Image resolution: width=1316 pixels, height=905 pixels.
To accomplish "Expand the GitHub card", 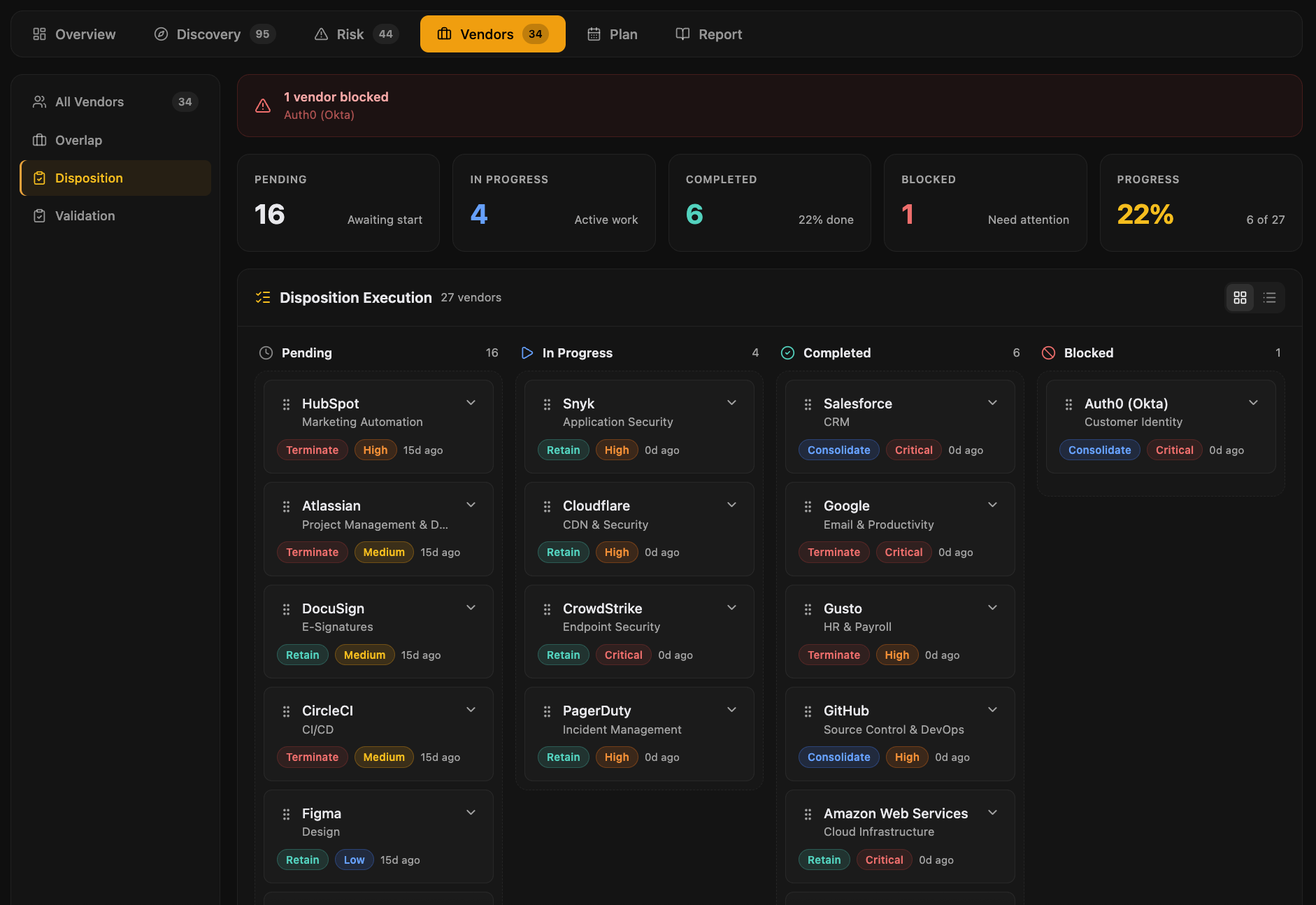I will pos(992,710).
